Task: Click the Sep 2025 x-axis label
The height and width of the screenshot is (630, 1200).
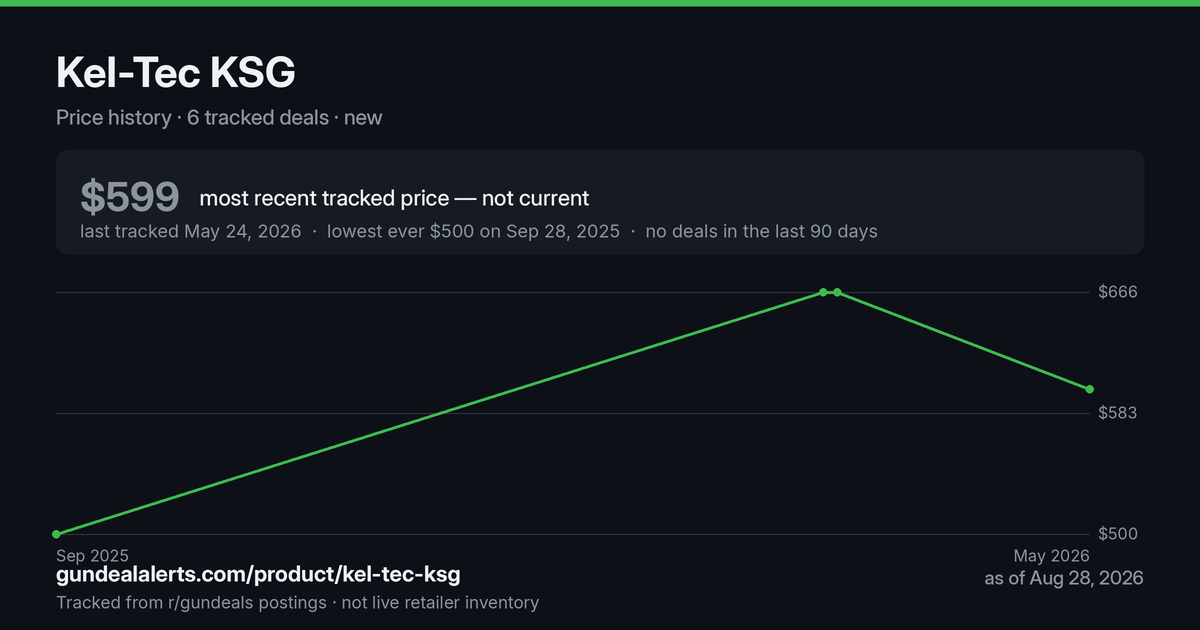Action: pos(92,555)
